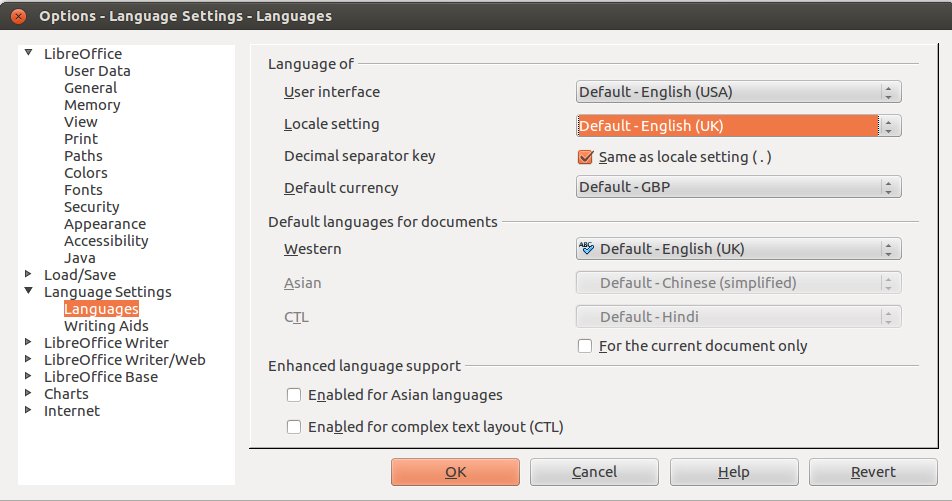Expand the LibreOffice Base tree node
The image size is (952, 501).
pyautogui.click(x=29, y=376)
